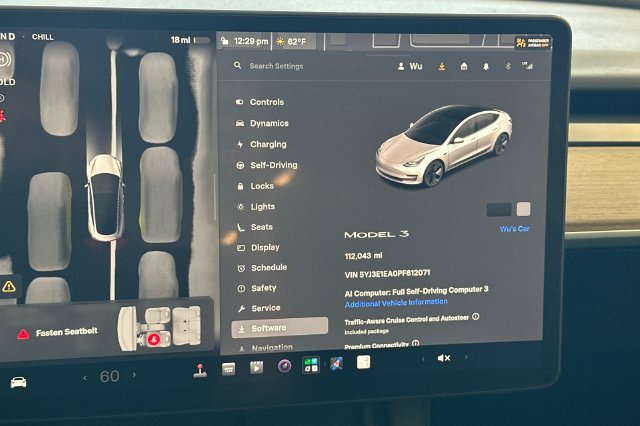
Task: Select the light color swatch under the car
Action: pos(523,209)
